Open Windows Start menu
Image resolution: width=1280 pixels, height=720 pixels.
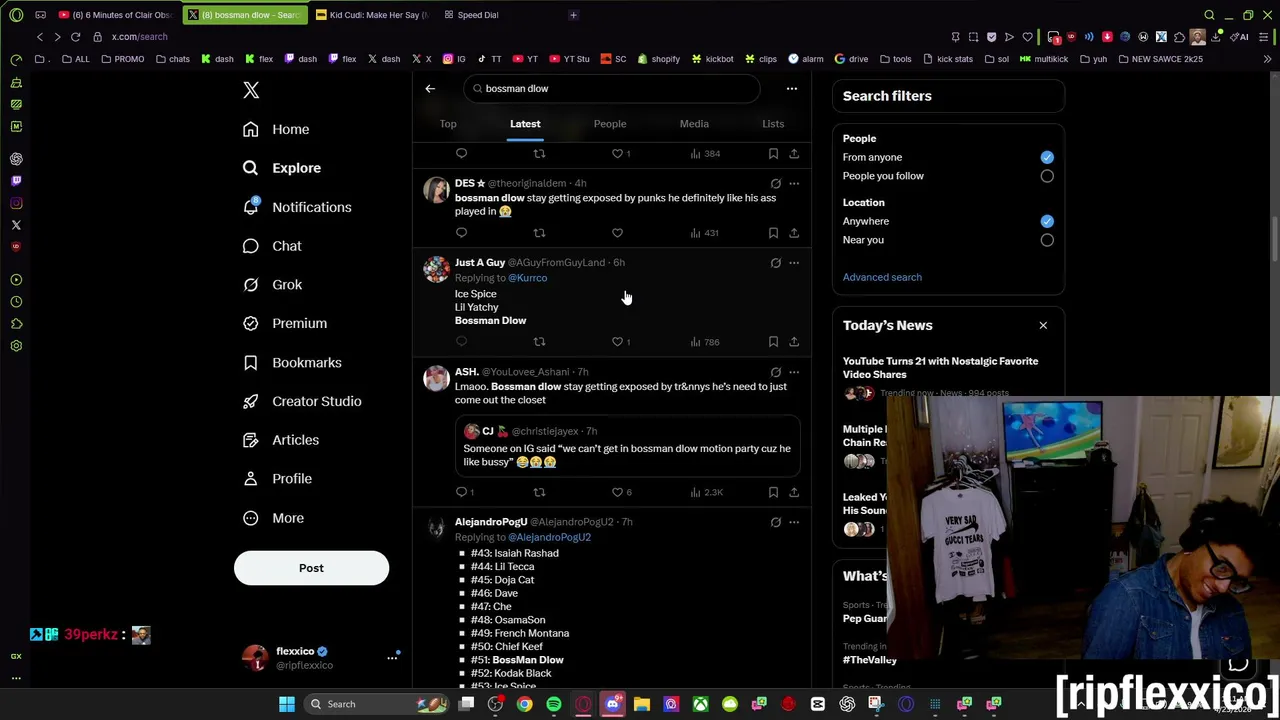pos(287,704)
